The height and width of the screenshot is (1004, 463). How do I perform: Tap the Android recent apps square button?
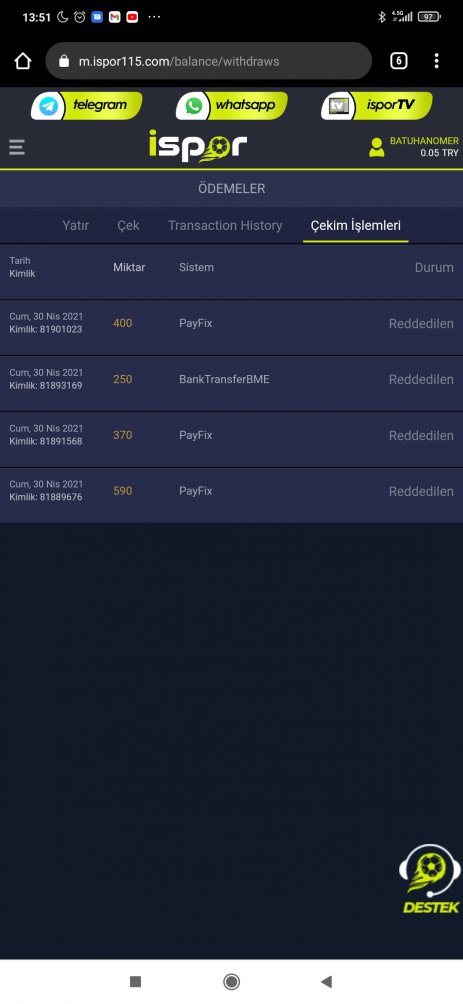pos(135,981)
